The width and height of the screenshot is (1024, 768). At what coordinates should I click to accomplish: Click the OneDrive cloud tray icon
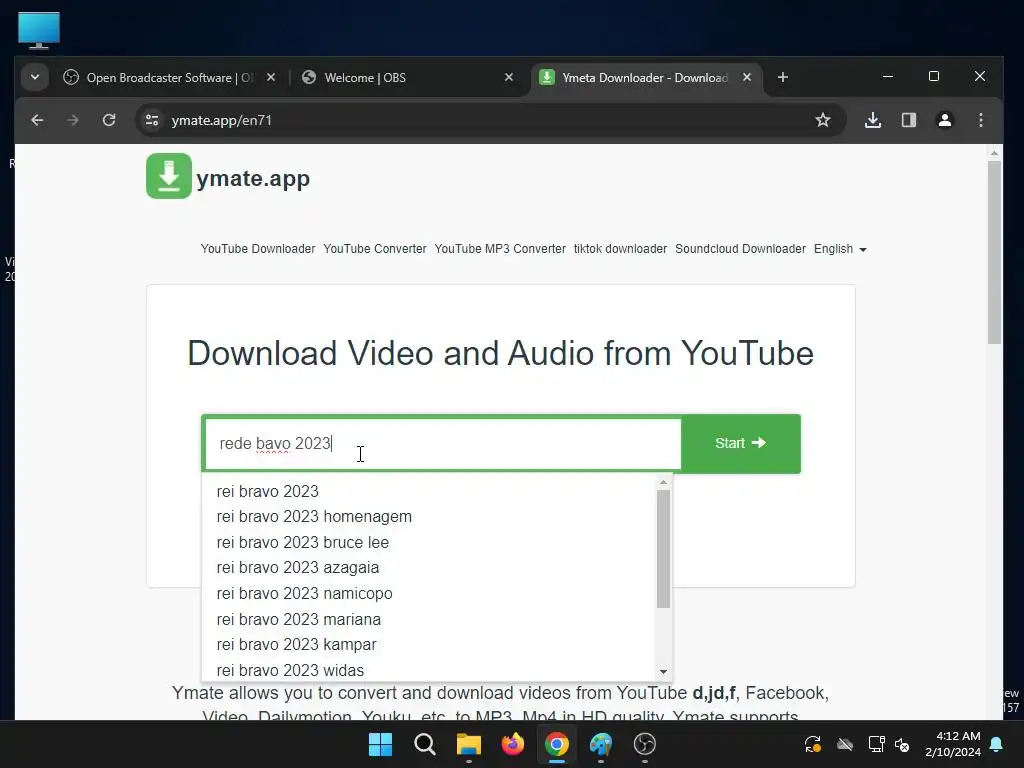[x=845, y=744]
